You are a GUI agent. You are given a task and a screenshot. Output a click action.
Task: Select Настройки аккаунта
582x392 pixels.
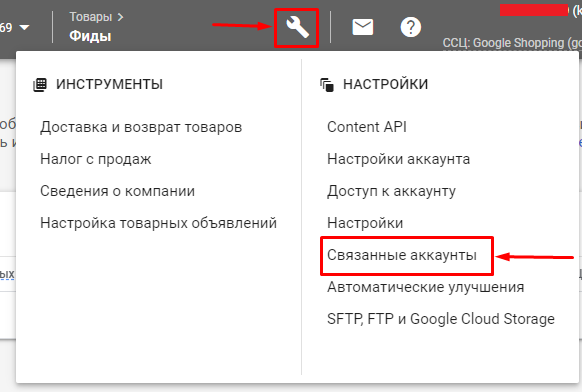tap(398, 159)
